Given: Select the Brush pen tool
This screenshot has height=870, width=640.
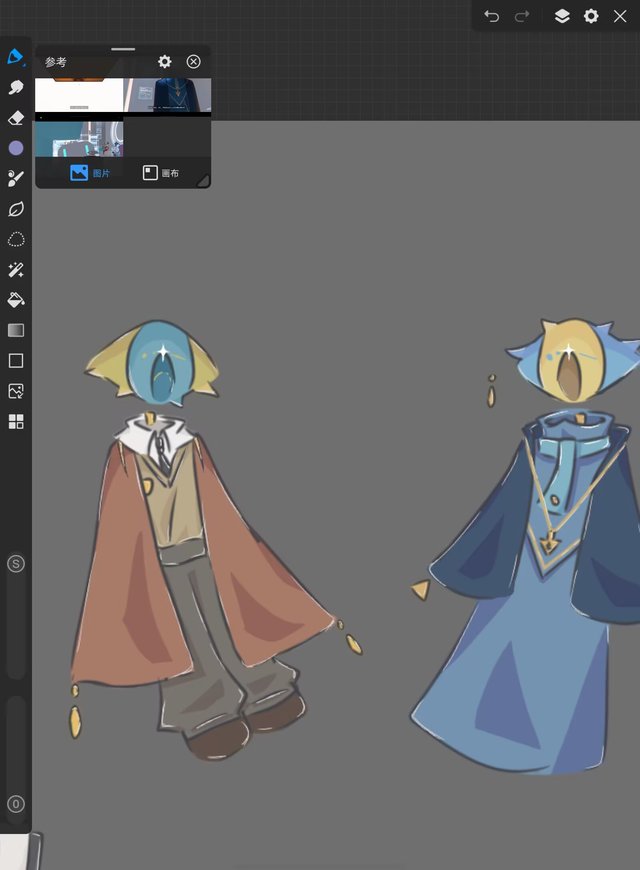Looking at the screenshot, I should click(15, 57).
